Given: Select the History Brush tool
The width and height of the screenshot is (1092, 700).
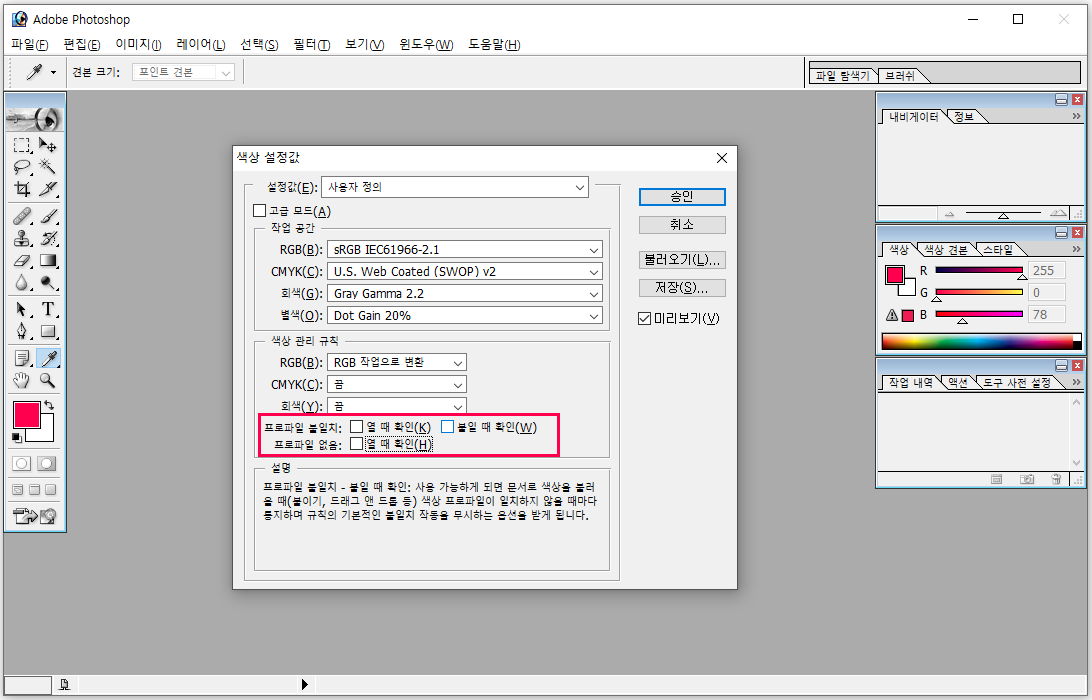Looking at the screenshot, I should (x=47, y=238).
